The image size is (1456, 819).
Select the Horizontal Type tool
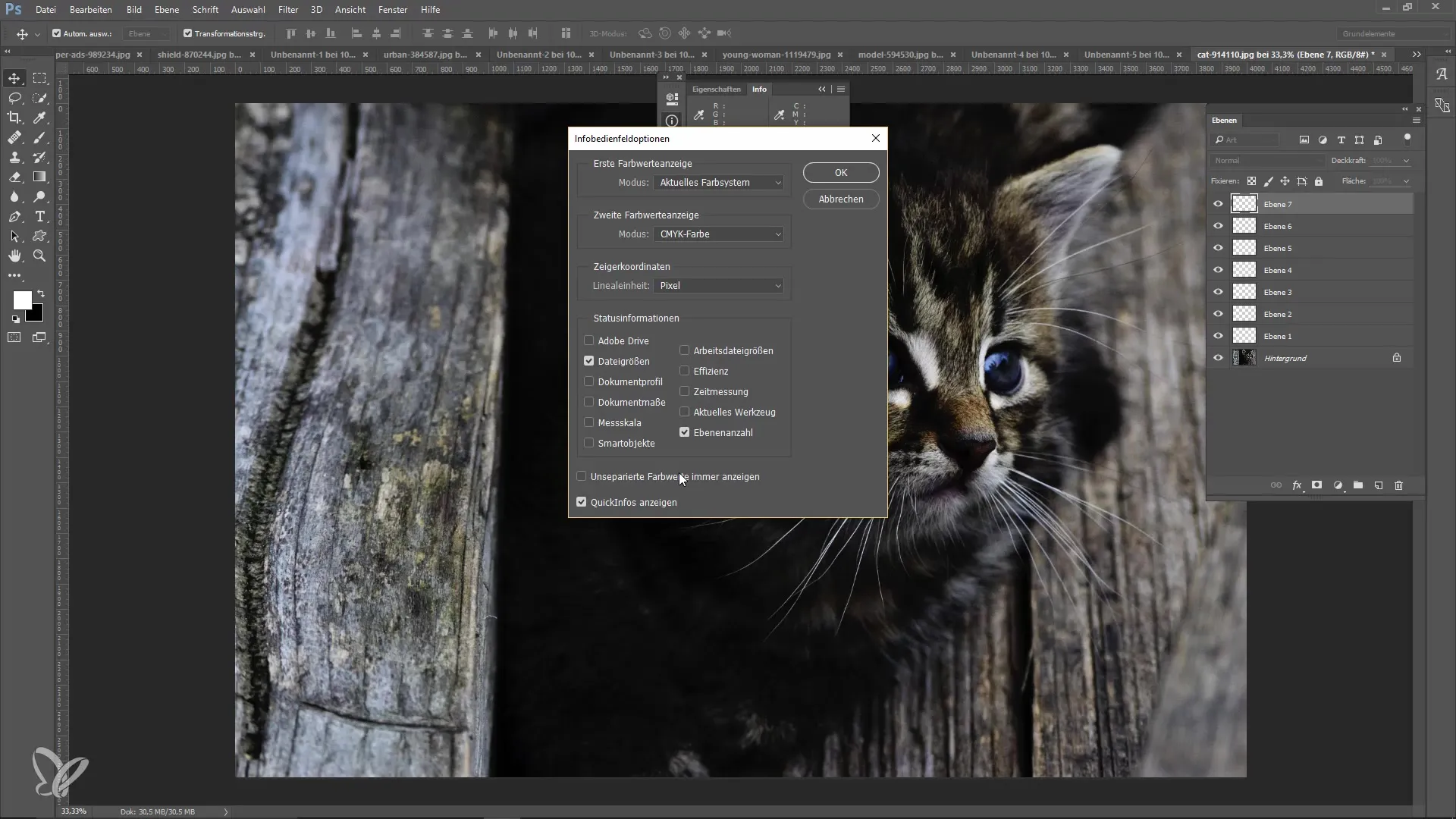click(x=40, y=216)
